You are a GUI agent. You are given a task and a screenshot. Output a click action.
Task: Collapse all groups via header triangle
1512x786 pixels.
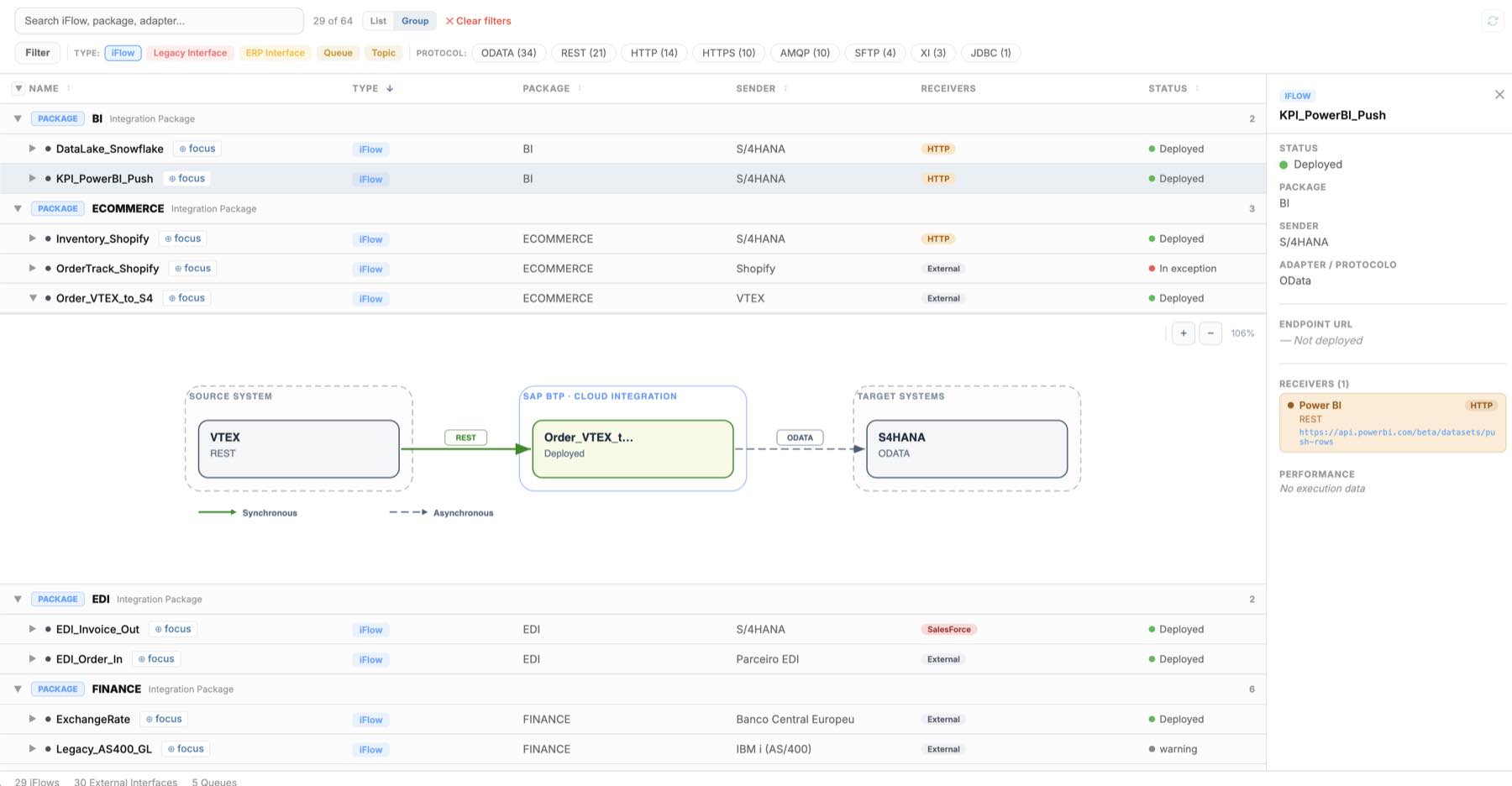(x=18, y=88)
